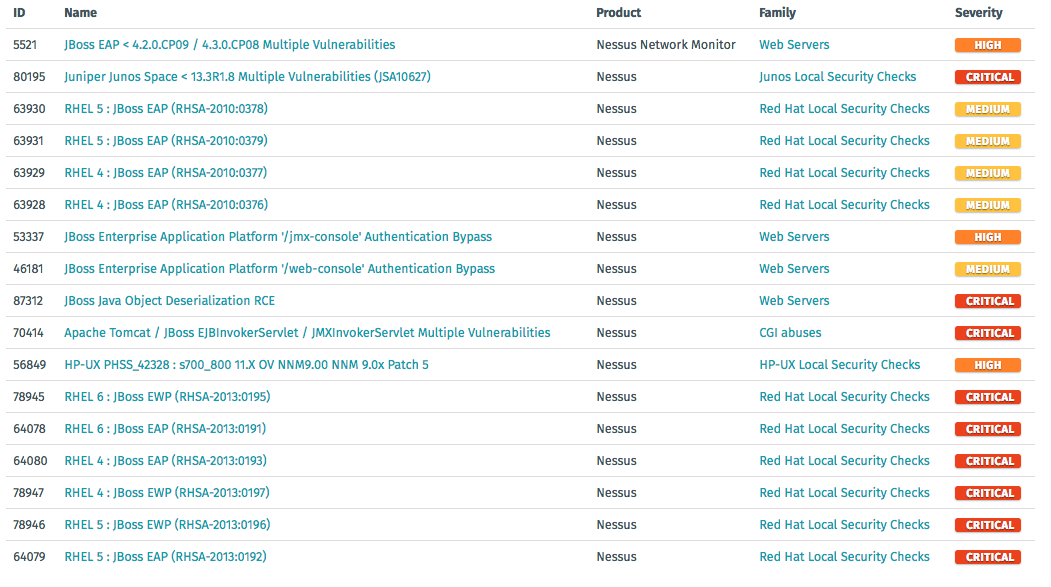The height and width of the screenshot is (587, 1051).
Task: Click Red Hat Local Security Checks for ID 78945
Action: (845, 397)
